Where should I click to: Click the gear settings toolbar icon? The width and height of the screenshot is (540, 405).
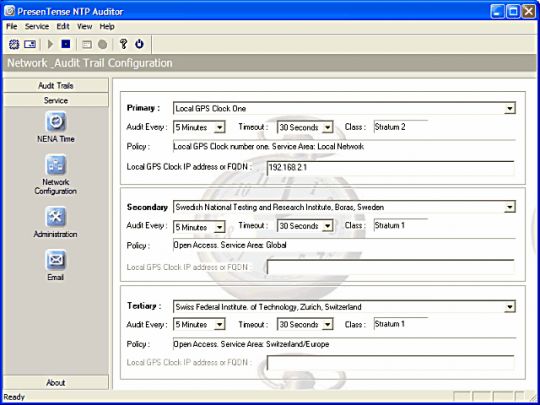[x=14, y=44]
